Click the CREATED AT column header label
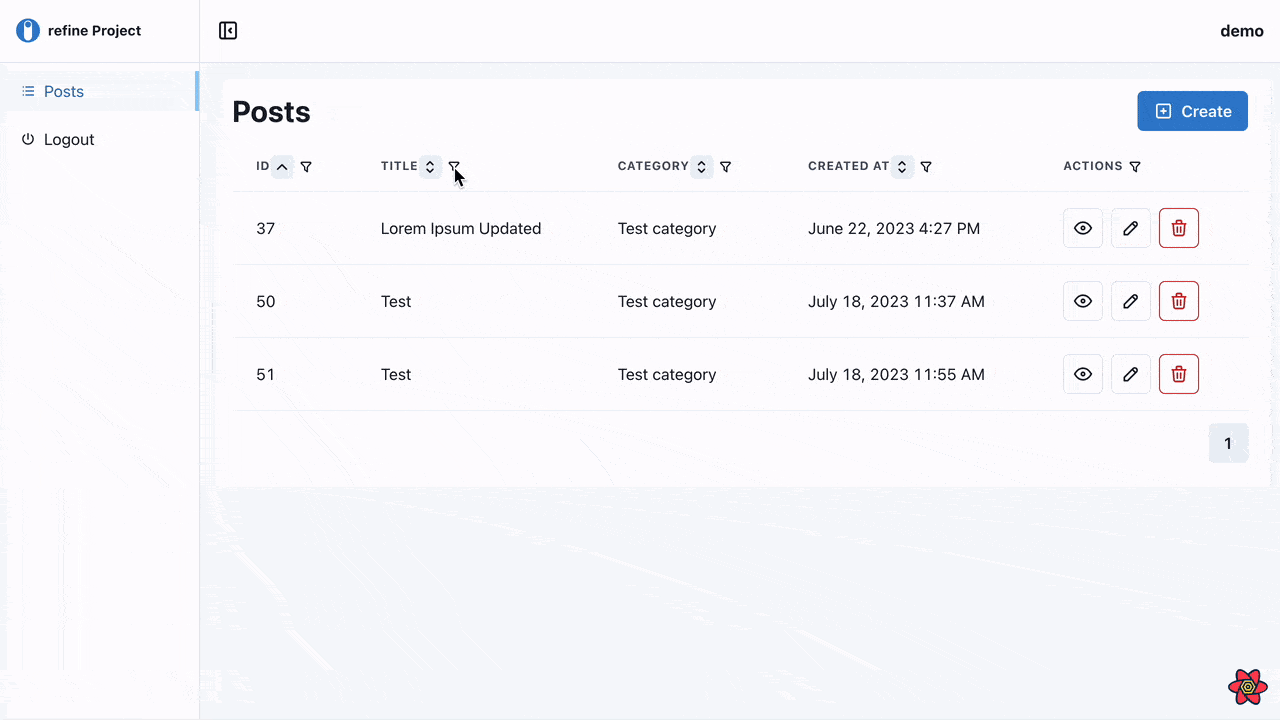The height and width of the screenshot is (720, 1280). (x=849, y=166)
